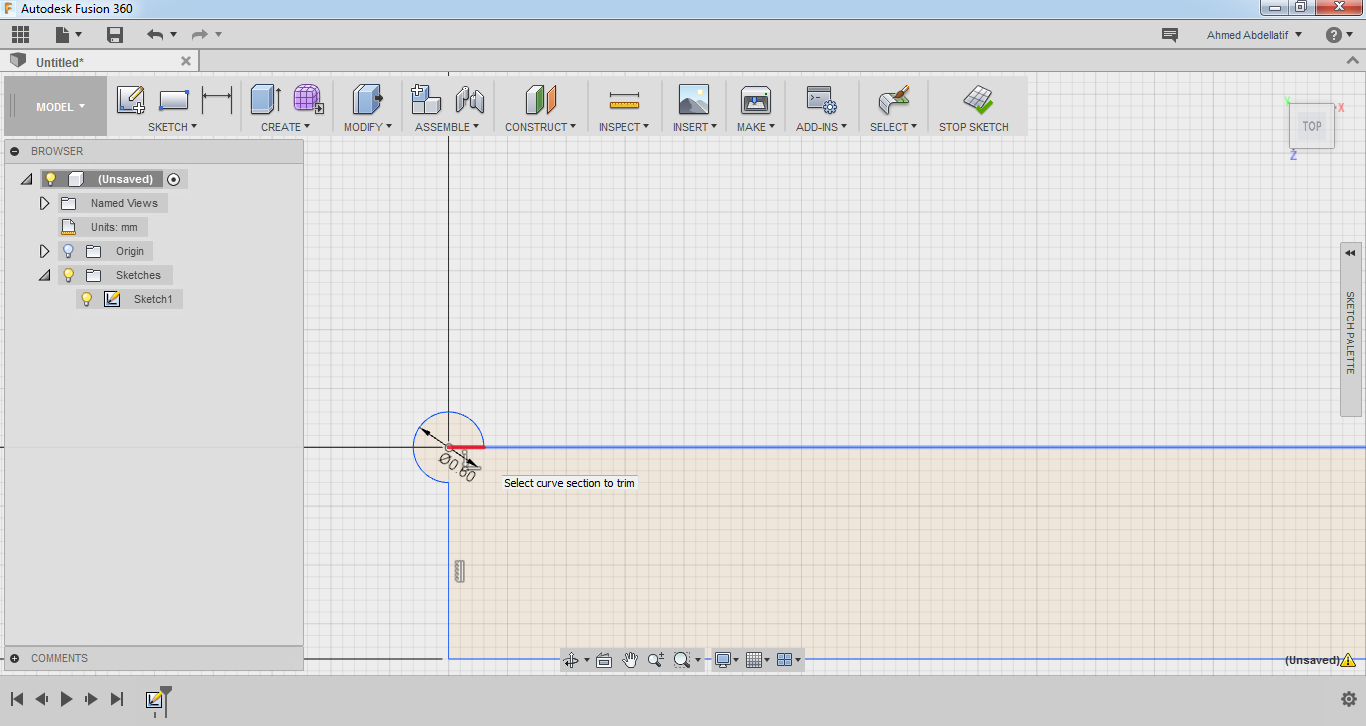Click the Zoom Window icon

pyautogui.click(x=682, y=660)
